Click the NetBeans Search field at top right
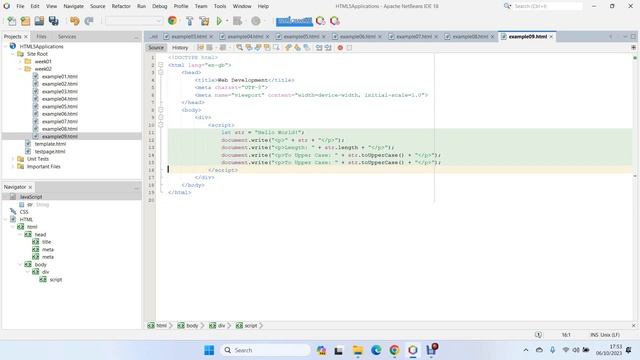Screen dimensions: 640x360 coord(548,6)
